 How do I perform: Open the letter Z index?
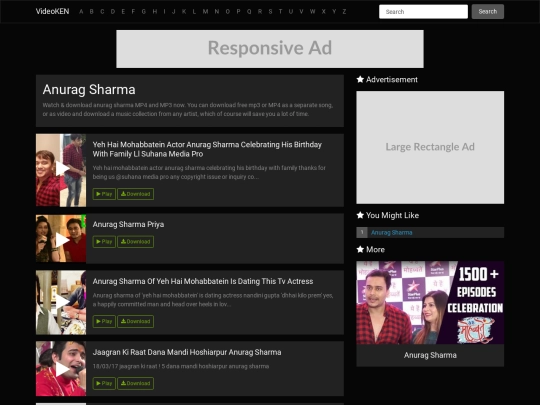click(344, 11)
